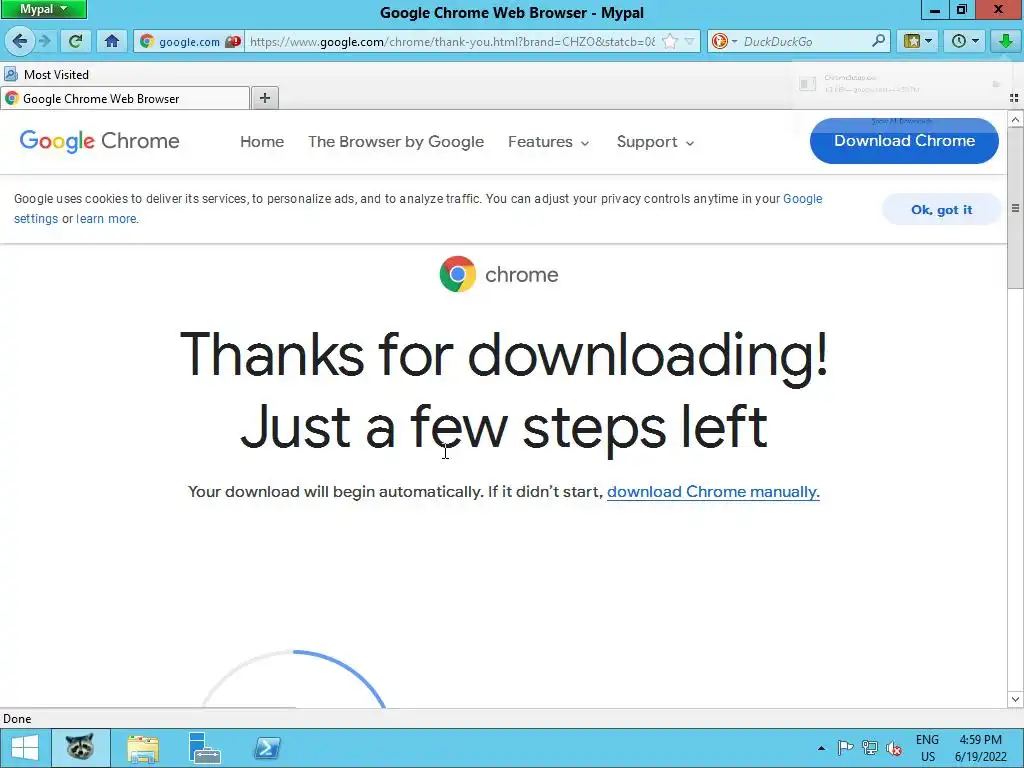Dismiss cookies with Ok, got it
The height and width of the screenshot is (768, 1024).
pyautogui.click(x=941, y=210)
